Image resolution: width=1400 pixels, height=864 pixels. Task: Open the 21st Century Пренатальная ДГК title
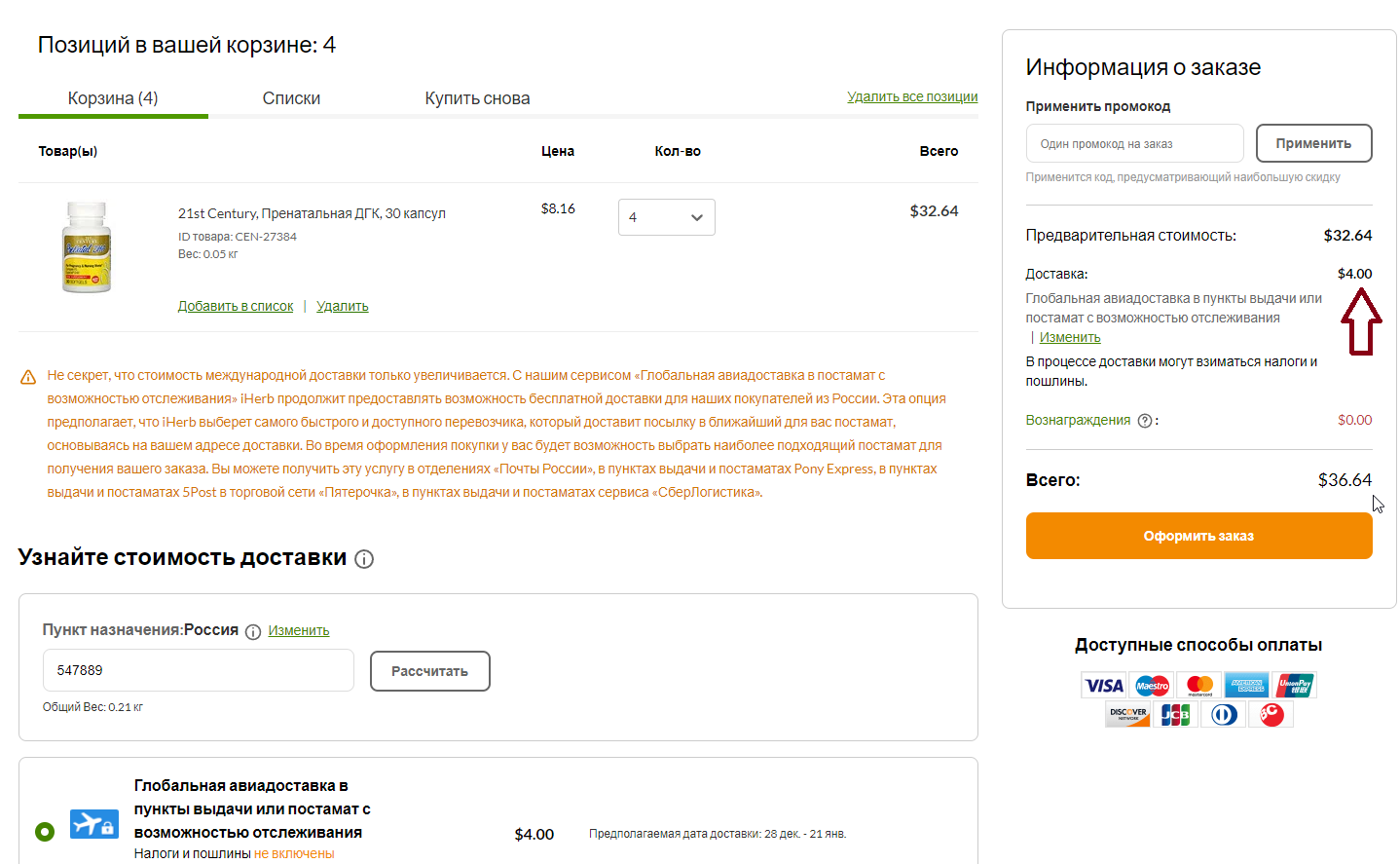312,213
